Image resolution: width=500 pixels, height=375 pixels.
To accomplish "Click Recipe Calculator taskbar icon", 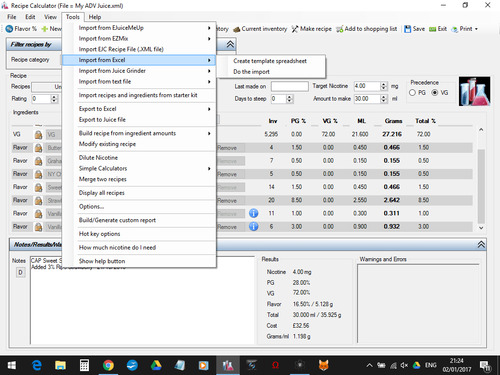I will tap(228, 366).
